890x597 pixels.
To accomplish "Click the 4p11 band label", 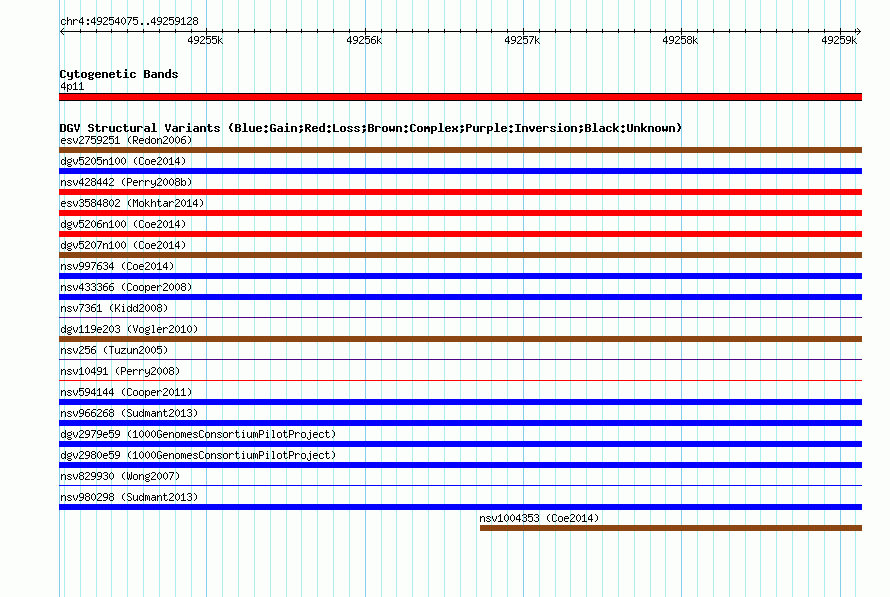I will click(x=72, y=86).
